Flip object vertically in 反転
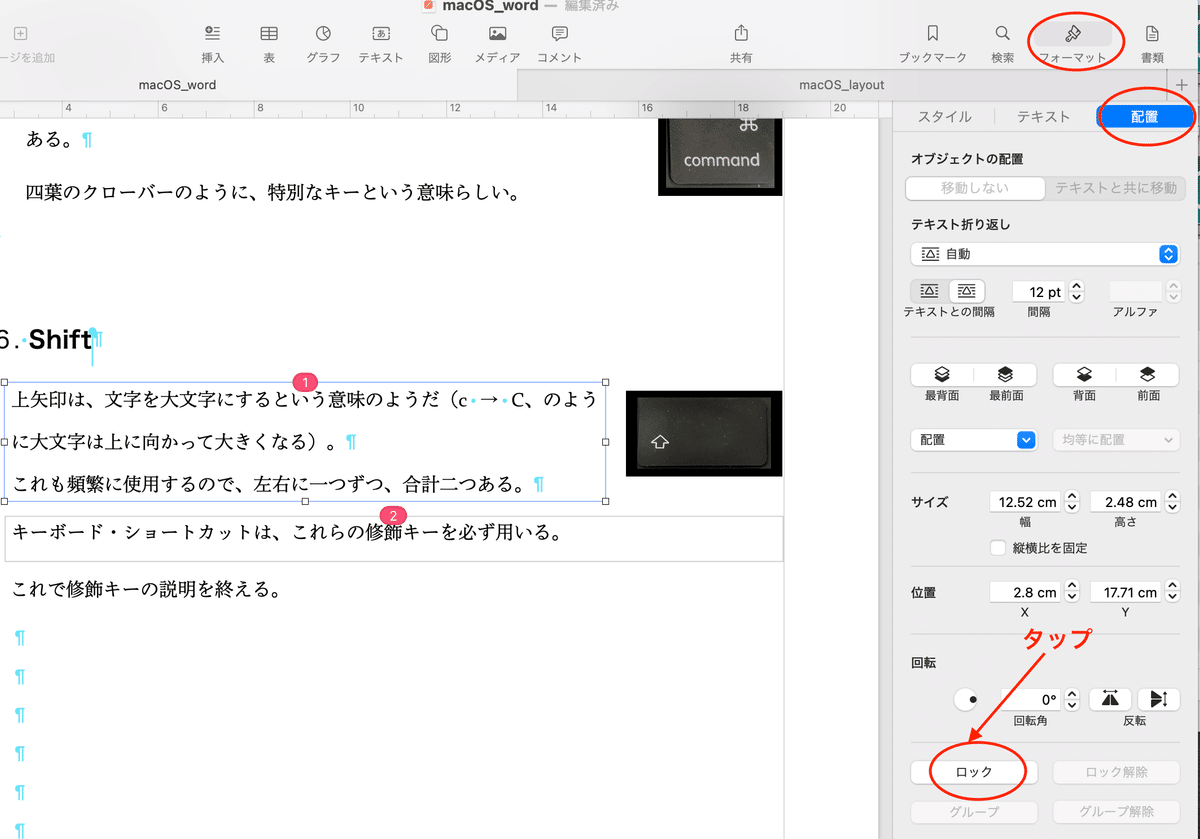The width and height of the screenshot is (1200, 839). 1158,700
